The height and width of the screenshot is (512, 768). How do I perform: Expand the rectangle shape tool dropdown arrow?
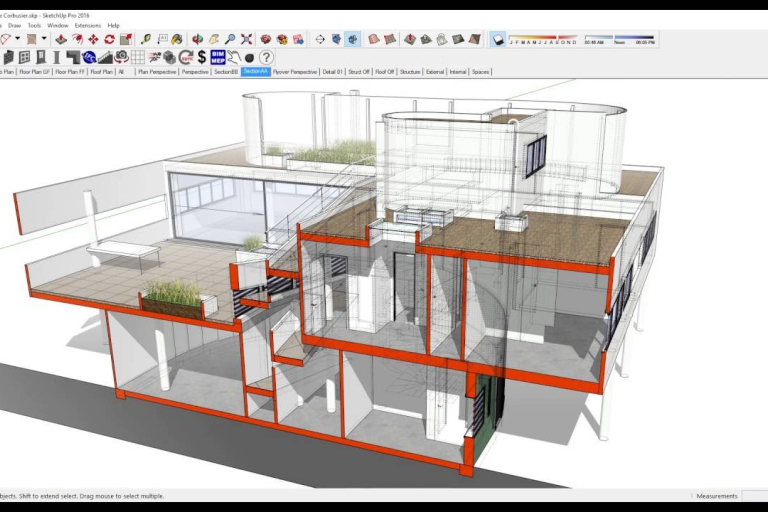[x=44, y=38]
